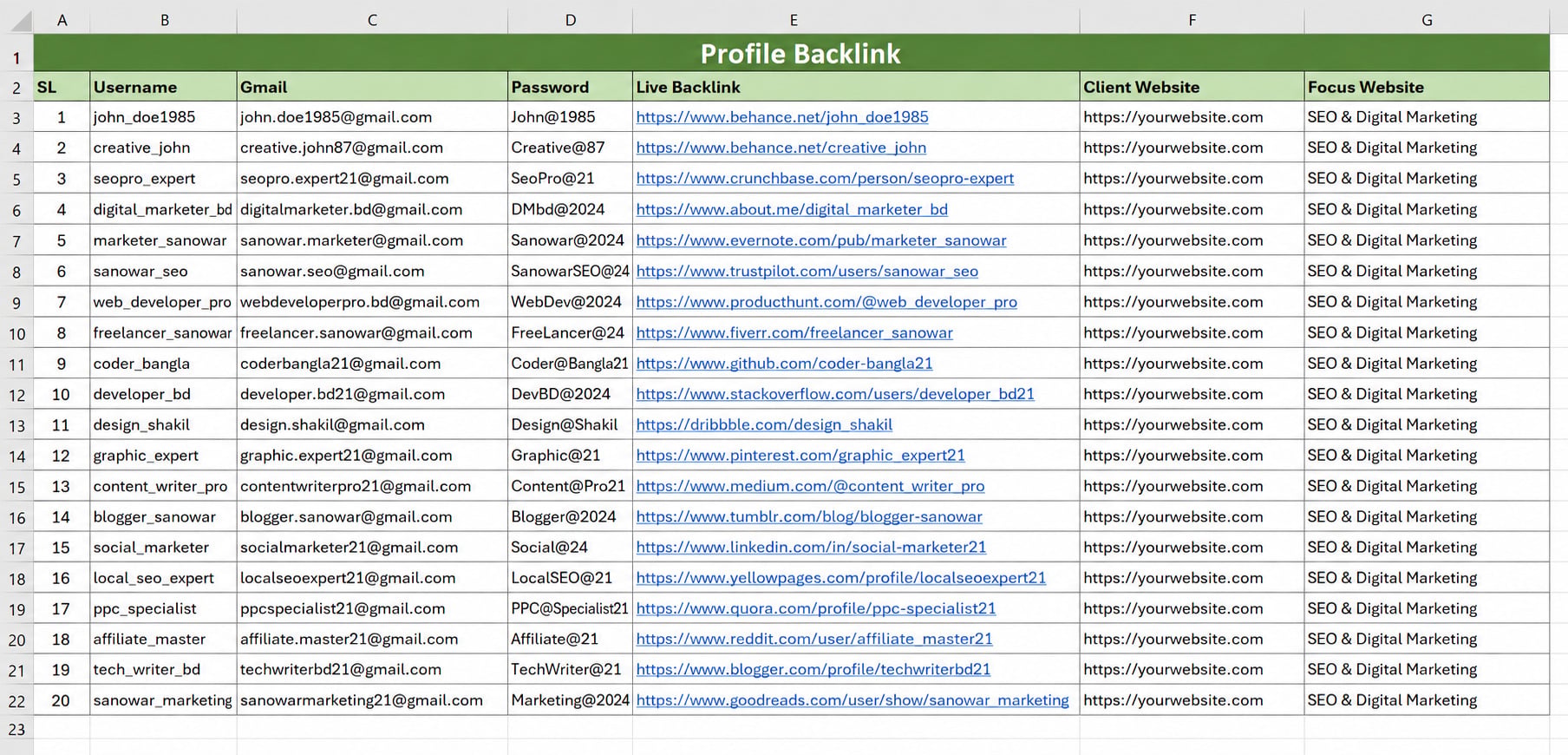The image size is (1568, 755).
Task: Select the ppcspecialist21@gmail.com cell
Action: click(372, 609)
